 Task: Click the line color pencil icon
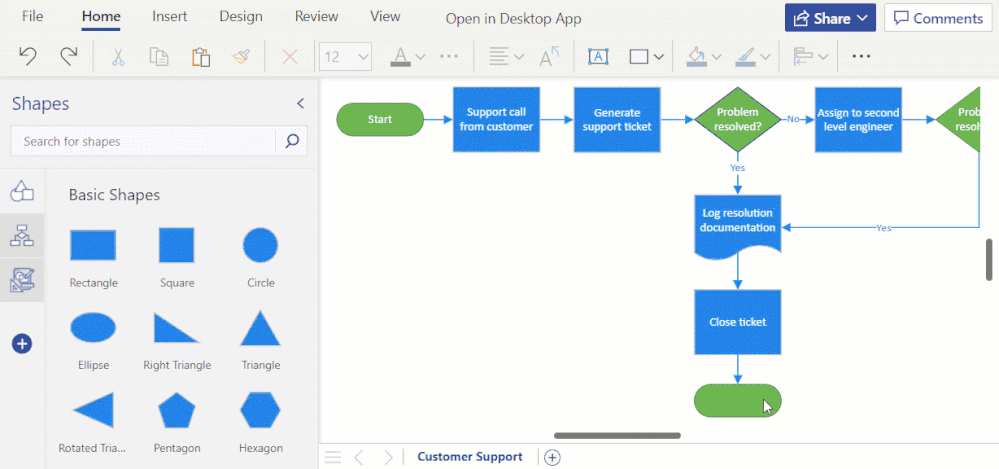(x=745, y=57)
